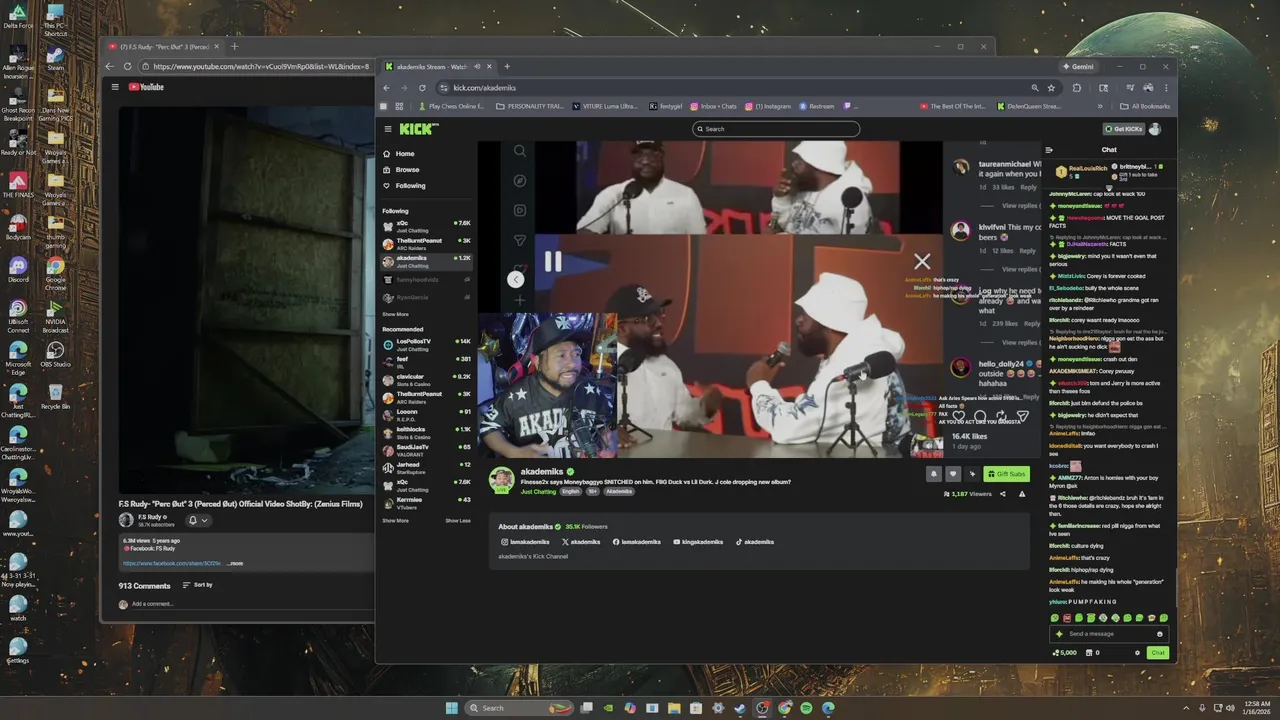The width and height of the screenshot is (1280, 720).
Task: Expand Following list with Show More
Action: point(395,314)
